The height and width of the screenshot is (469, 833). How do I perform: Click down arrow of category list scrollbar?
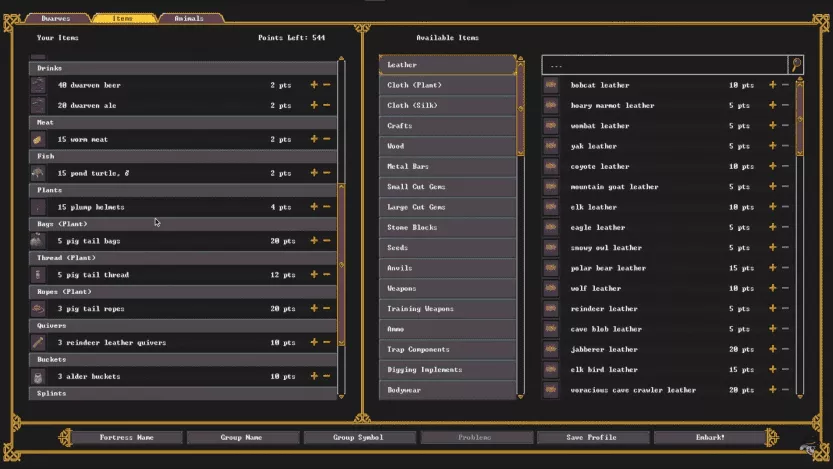point(521,396)
